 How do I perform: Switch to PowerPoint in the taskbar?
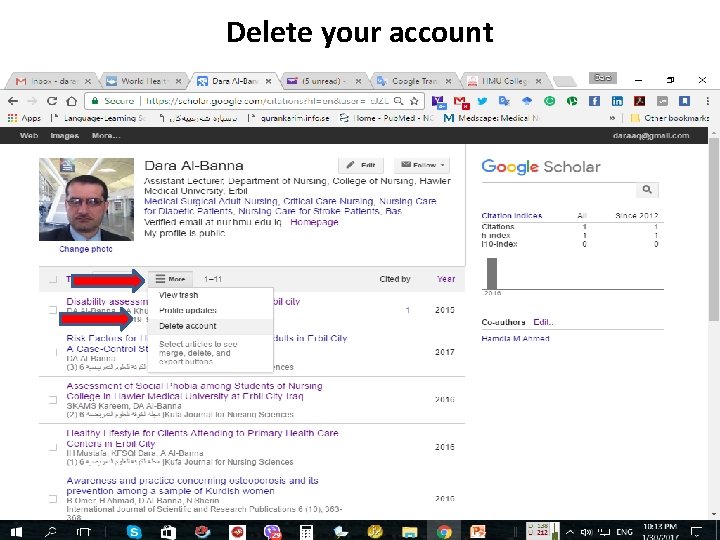click(x=478, y=532)
